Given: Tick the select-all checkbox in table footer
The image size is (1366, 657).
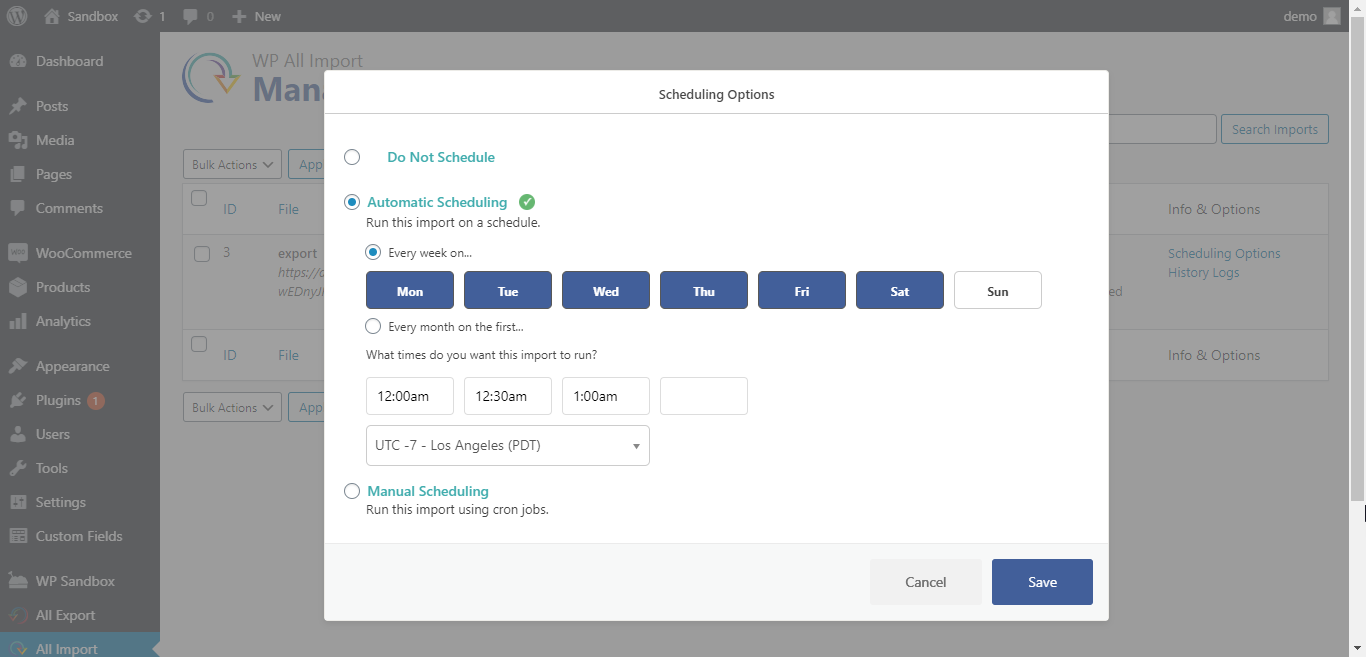Looking at the screenshot, I should pos(199,344).
